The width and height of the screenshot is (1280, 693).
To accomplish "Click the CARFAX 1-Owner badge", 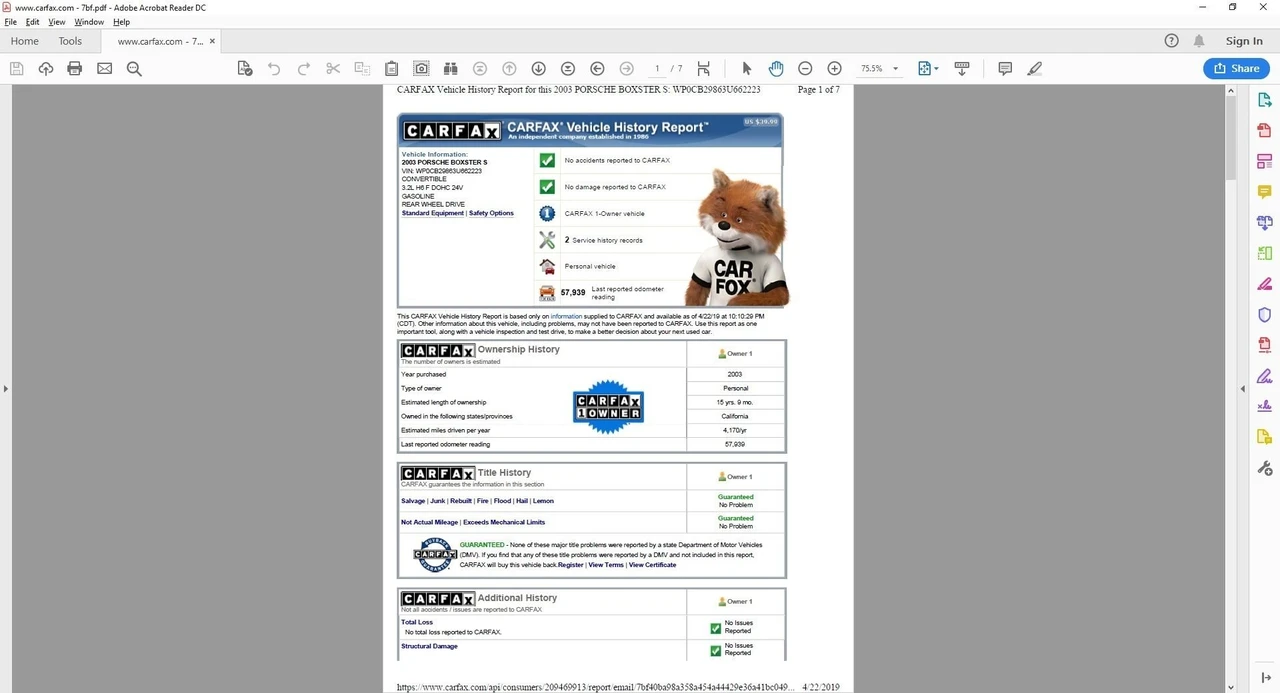I will 608,407.
